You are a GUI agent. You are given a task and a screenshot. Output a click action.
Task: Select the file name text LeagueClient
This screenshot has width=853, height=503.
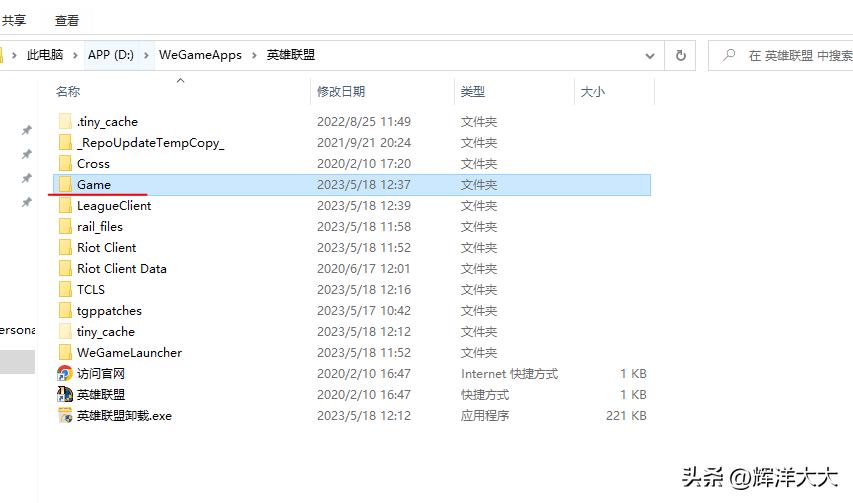[114, 206]
